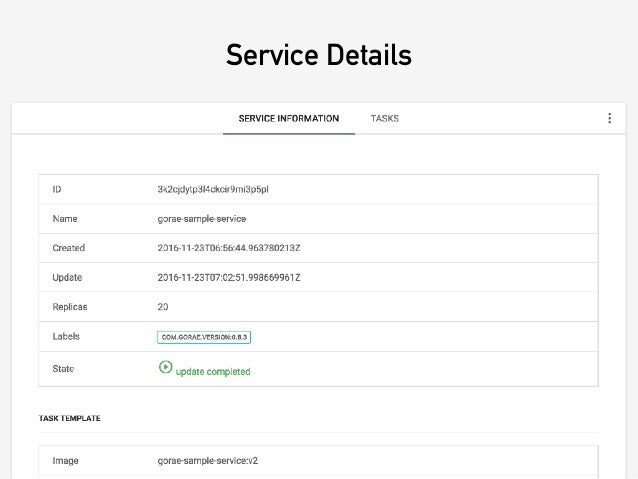Click the Created row label
Screen dimensions: 638x479
(68, 247)
